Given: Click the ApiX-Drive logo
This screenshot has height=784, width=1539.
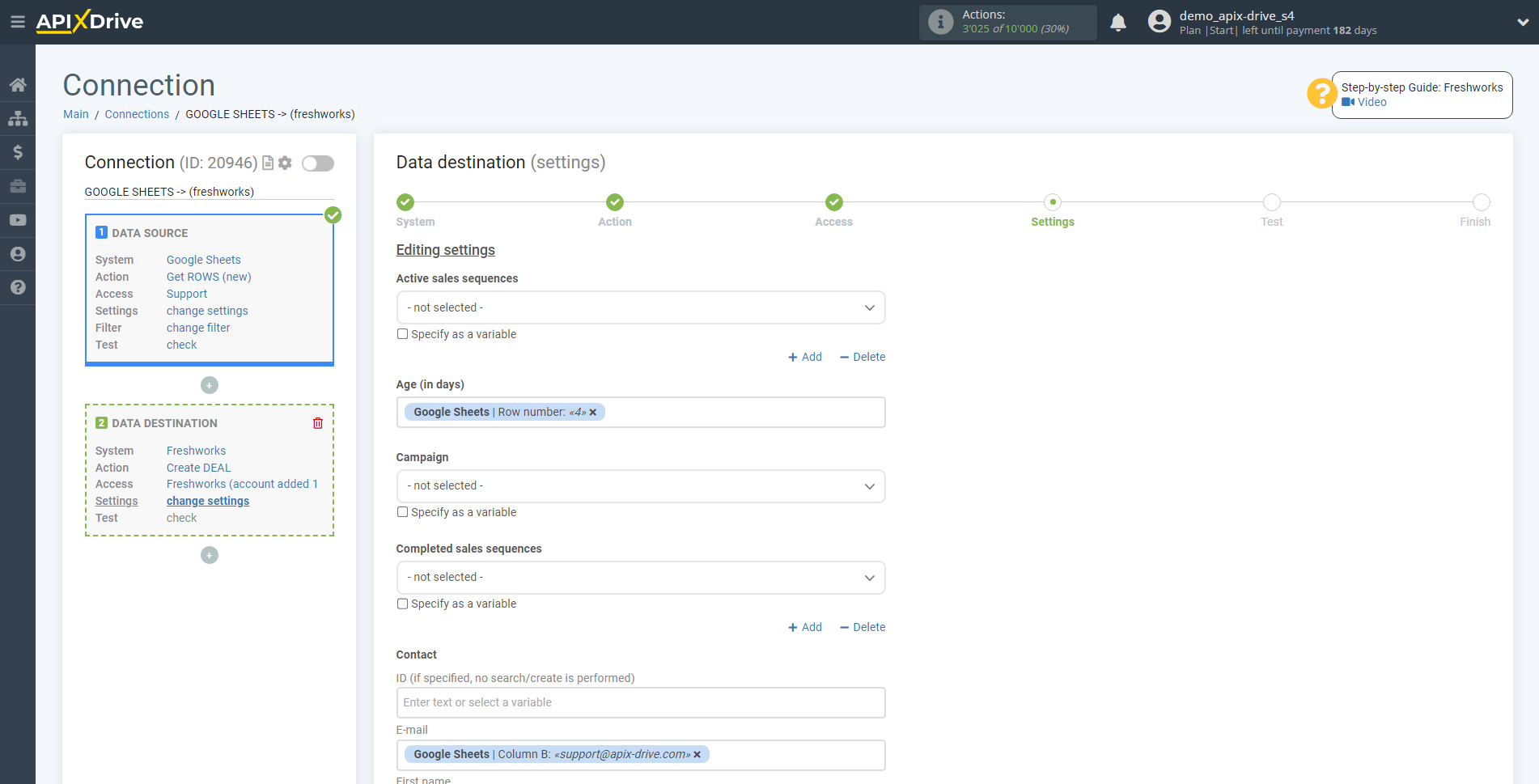Looking at the screenshot, I should pyautogui.click(x=90, y=22).
